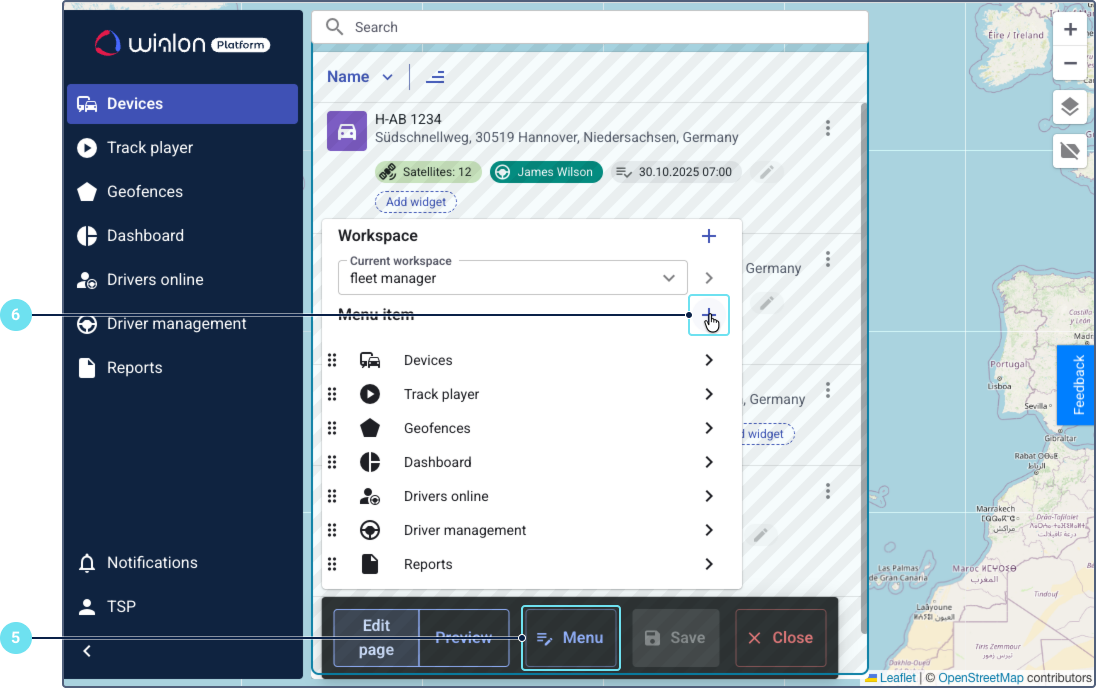The image size is (1096, 688).
Task: Open H-AB 1234 three-dot options menu
Action: [x=827, y=128]
